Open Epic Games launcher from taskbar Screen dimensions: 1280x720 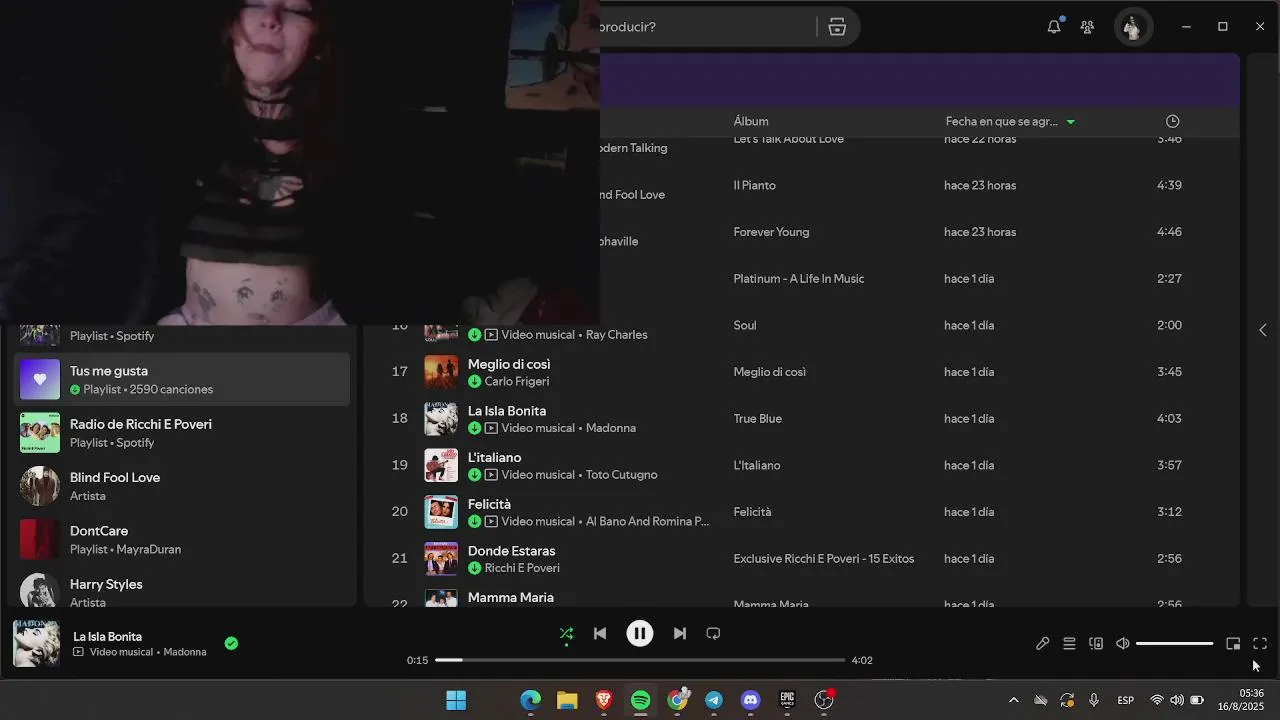788,700
